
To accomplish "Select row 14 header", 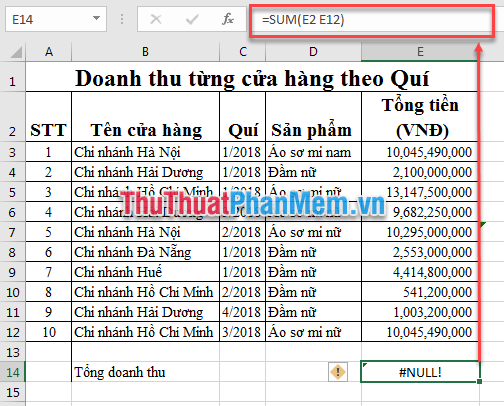I will click(13, 372).
